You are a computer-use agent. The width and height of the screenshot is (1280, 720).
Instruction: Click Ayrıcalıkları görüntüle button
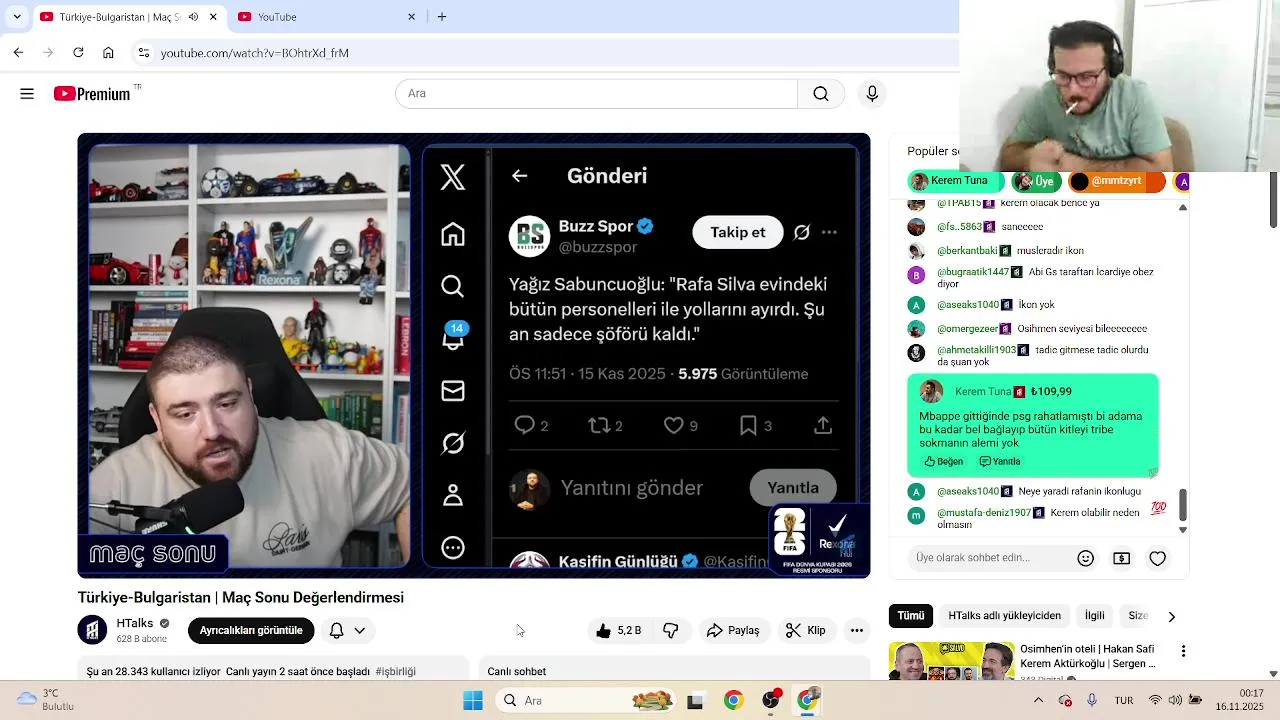tap(251, 630)
